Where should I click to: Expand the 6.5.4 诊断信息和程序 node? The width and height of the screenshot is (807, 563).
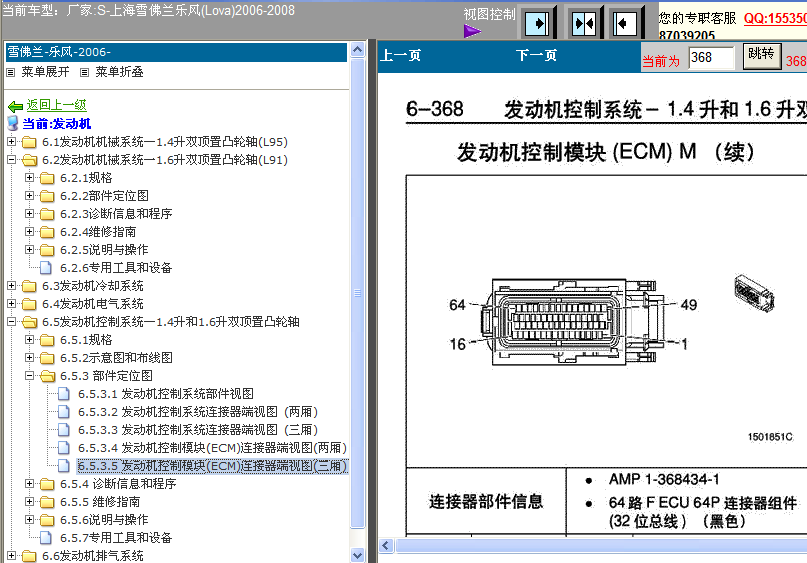coord(29,484)
